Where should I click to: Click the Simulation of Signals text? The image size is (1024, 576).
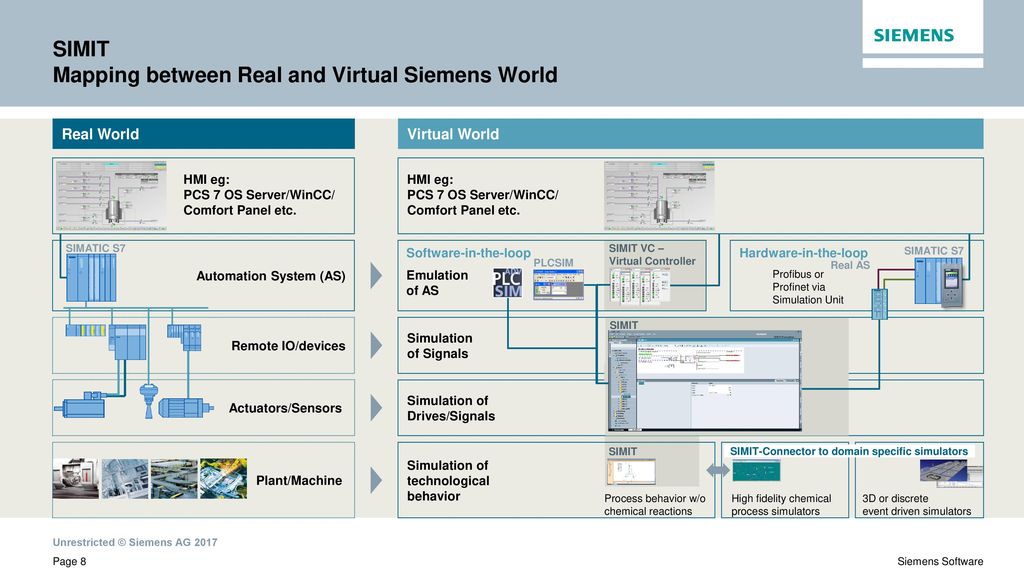[x=439, y=345]
